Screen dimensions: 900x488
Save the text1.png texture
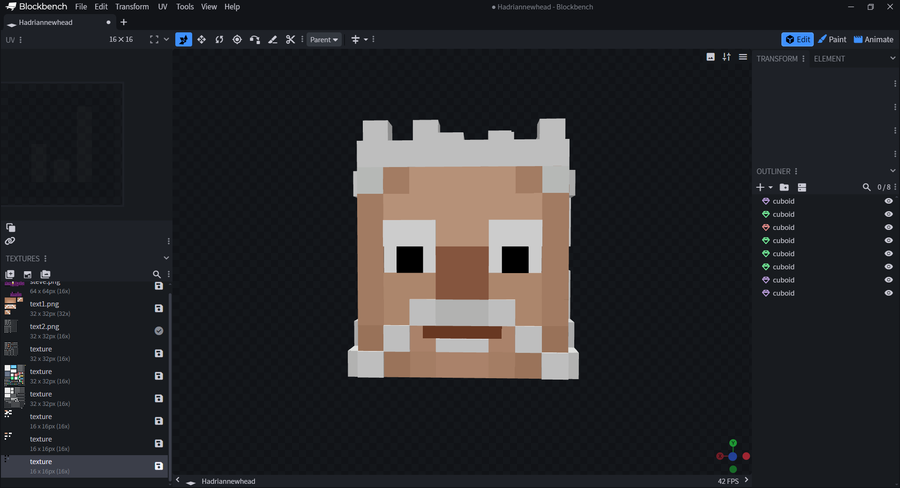[159, 308]
